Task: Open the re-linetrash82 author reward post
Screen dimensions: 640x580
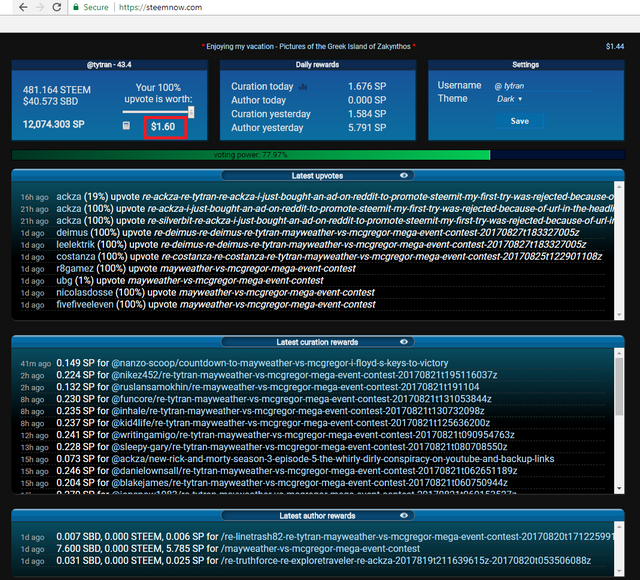Action: 417,536
